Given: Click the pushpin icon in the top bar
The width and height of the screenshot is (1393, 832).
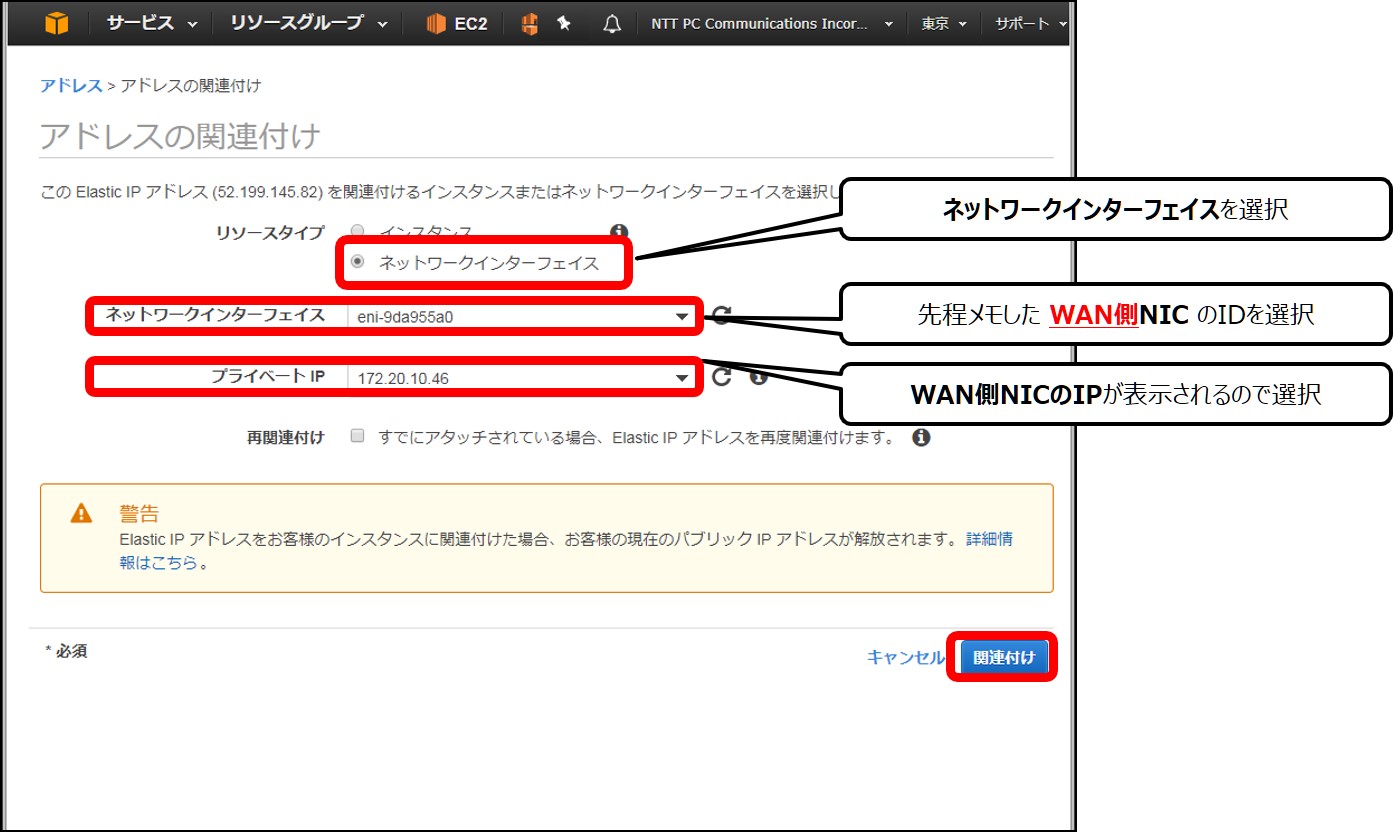Looking at the screenshot, I should click(x=564, y=23).
